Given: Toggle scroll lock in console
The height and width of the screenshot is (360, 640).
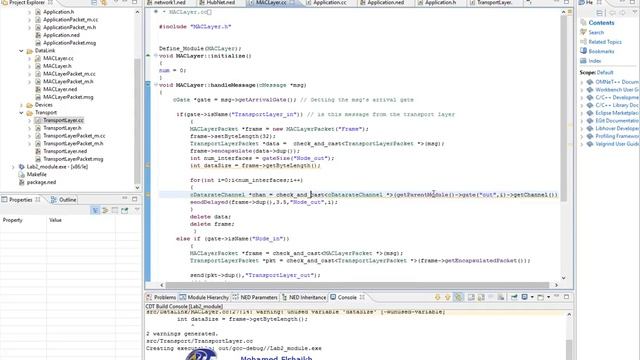Looking at the screenshot, I should (x=481, y=297).
